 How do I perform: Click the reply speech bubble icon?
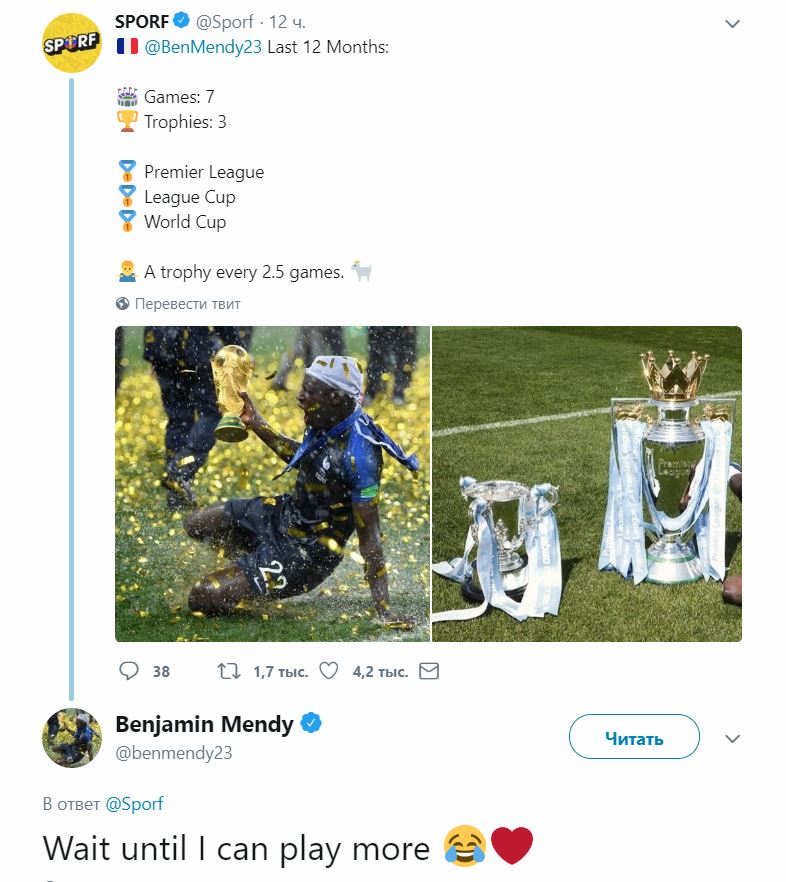pyautogui.click(x=129, y=671)
